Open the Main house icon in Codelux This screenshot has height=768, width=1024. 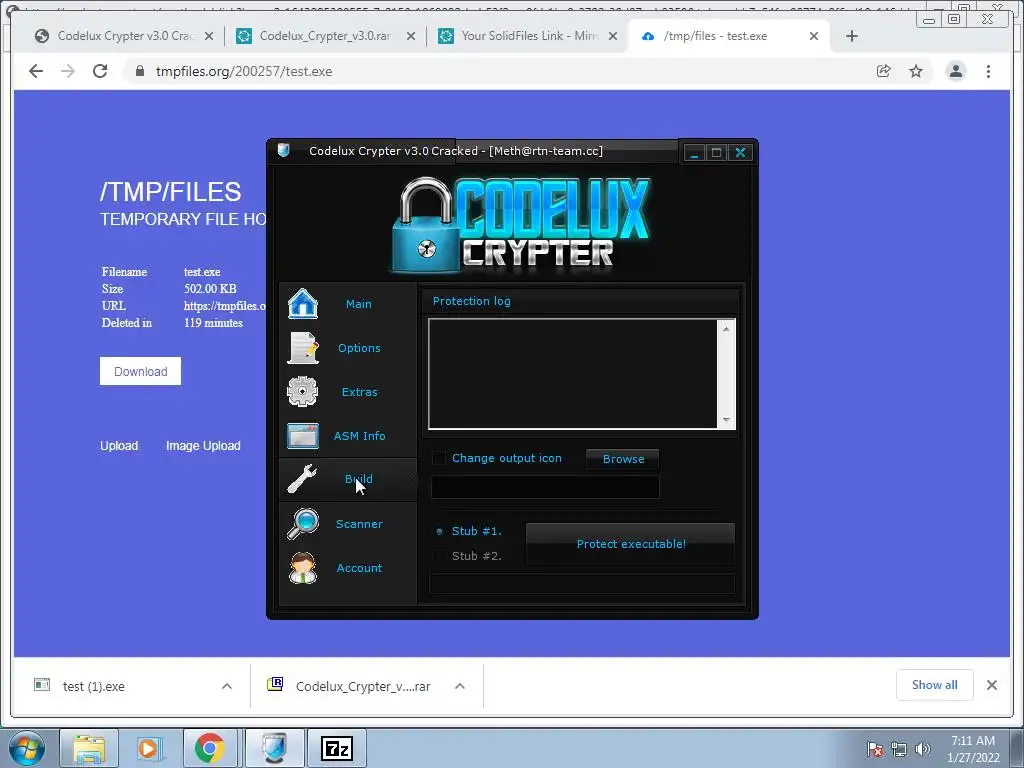tap(302, 304)
